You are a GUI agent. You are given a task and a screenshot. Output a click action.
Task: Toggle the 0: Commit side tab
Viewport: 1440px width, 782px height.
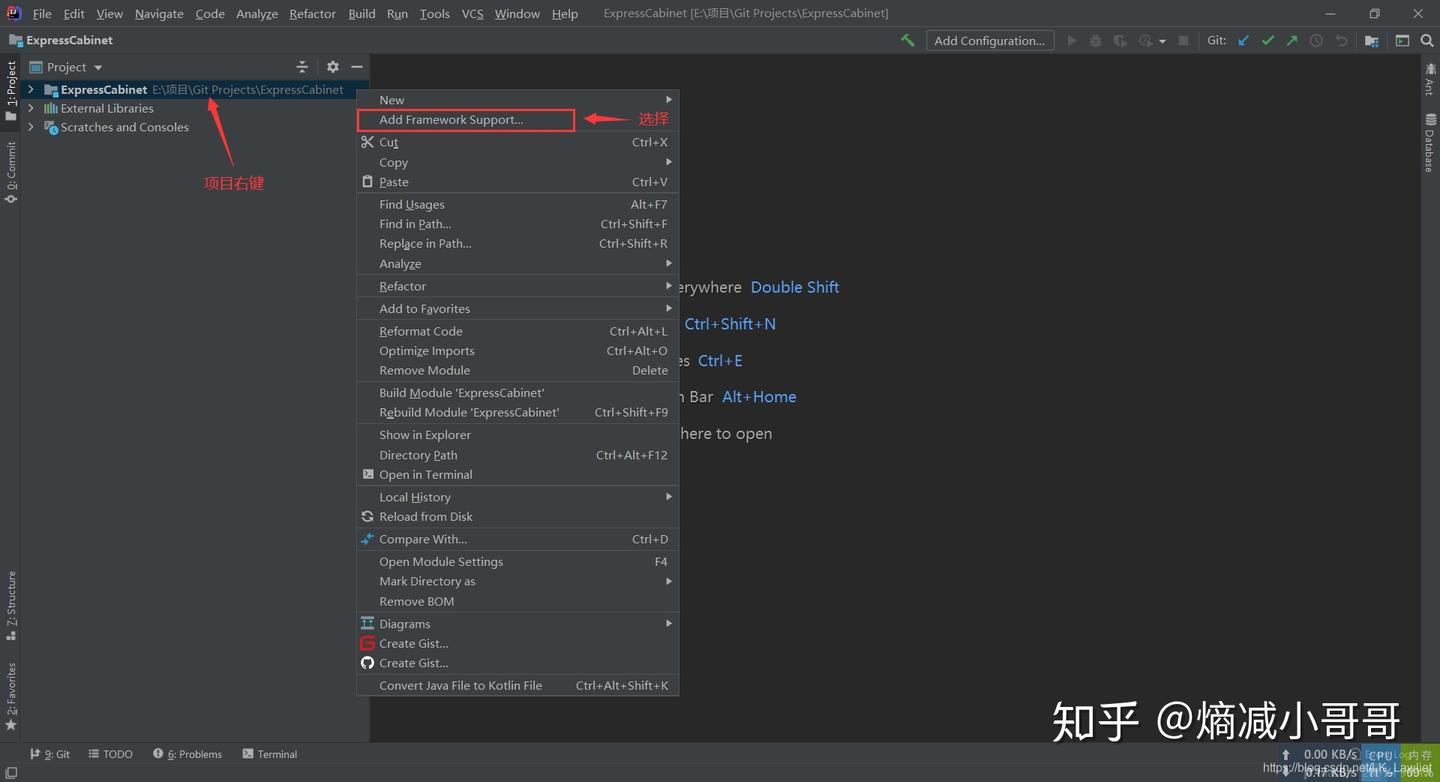click(x=11, y=172)
